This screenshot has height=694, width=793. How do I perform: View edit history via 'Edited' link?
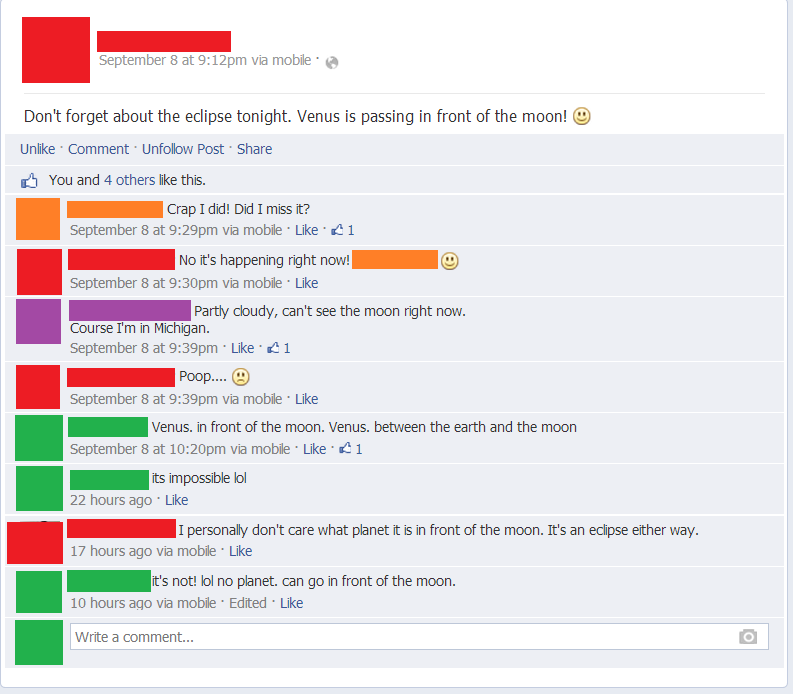click(x=248, y=603)
